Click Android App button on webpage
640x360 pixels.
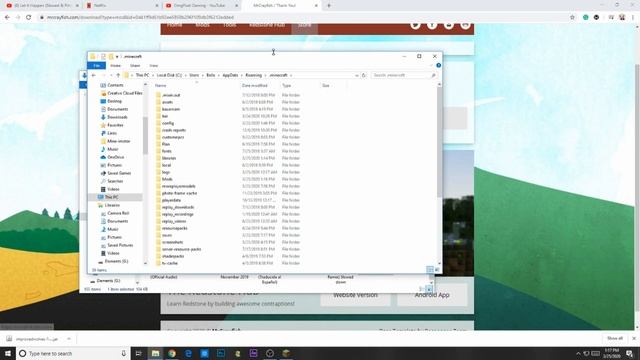click(x=432, y=295)
